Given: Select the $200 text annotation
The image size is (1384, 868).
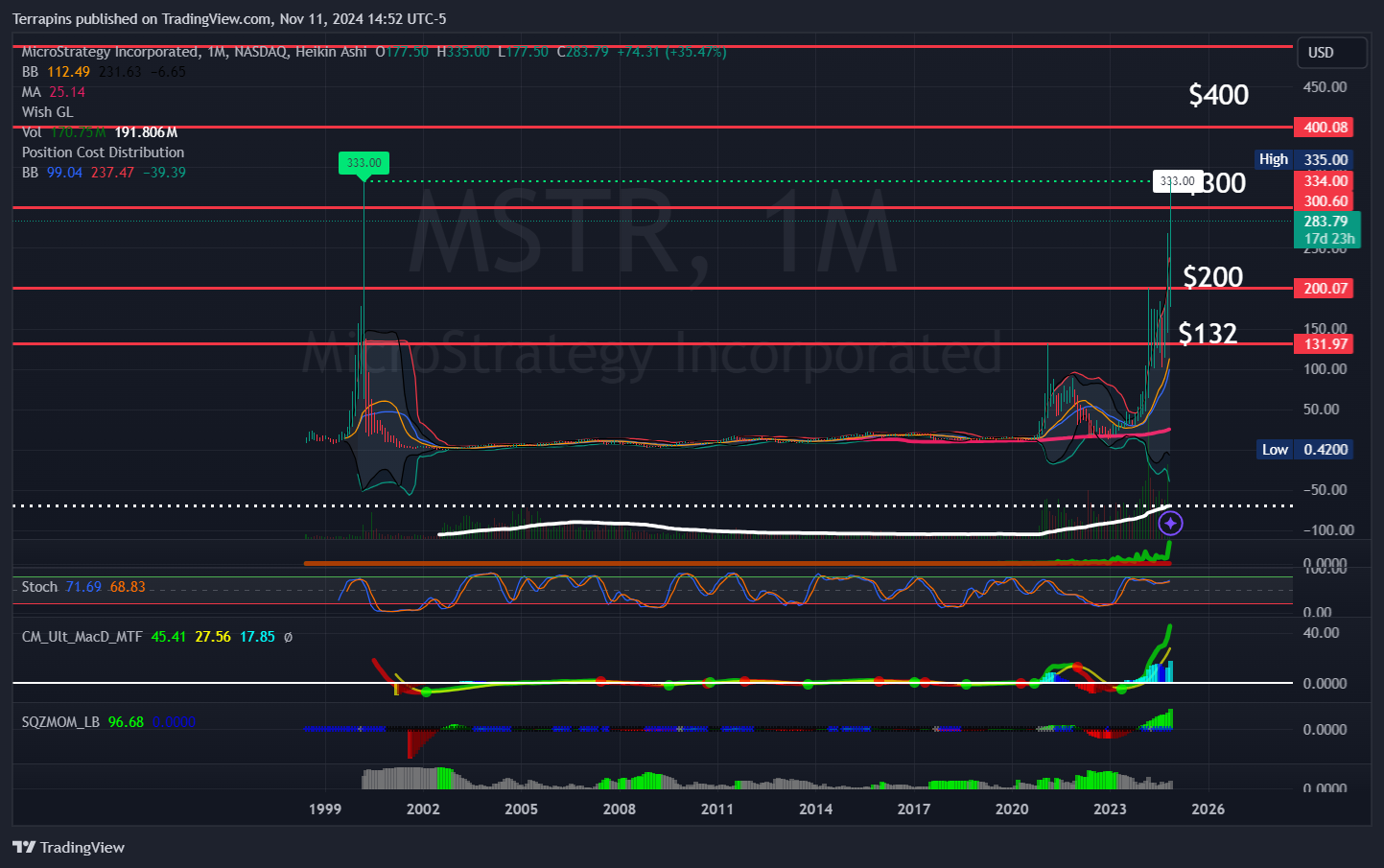Looking at the screenshot, I should (1213, 277).
